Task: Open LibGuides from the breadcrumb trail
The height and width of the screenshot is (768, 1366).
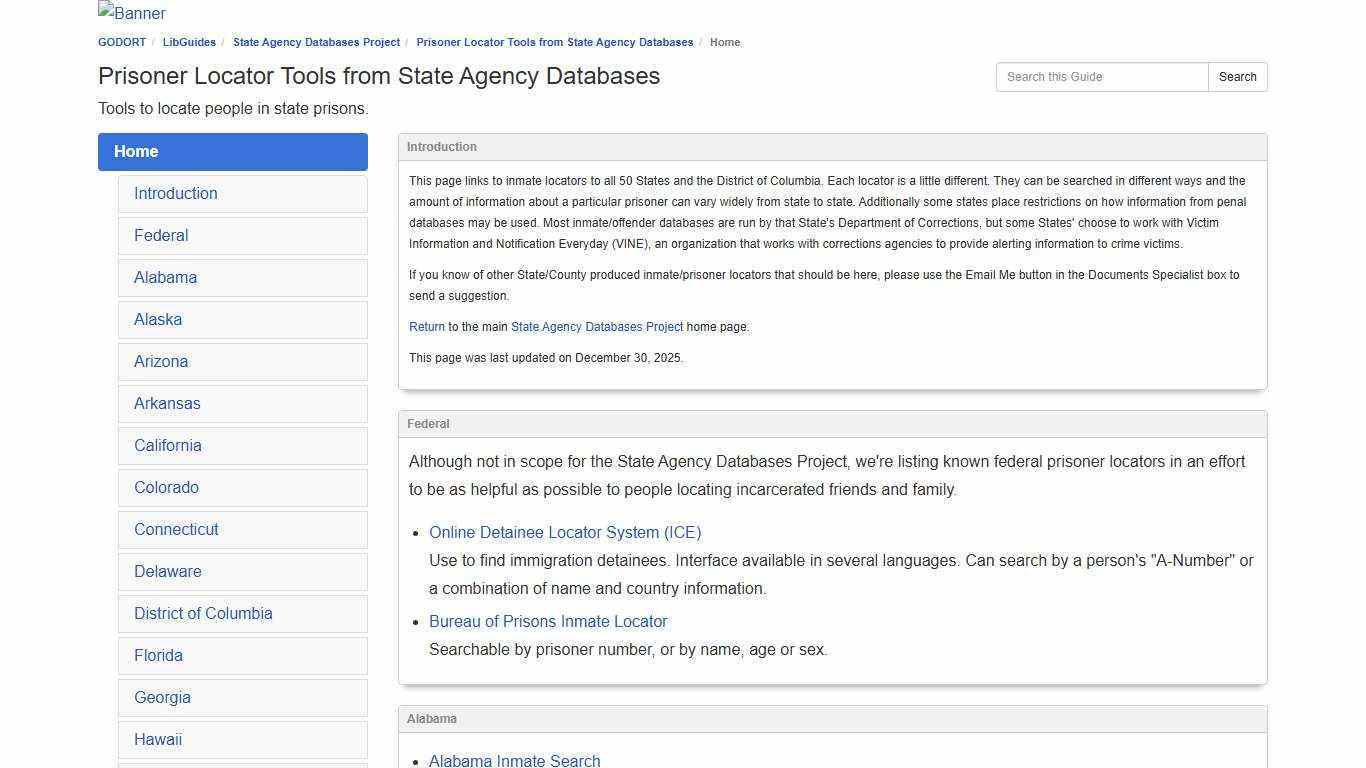Action: tap(189, 42)
